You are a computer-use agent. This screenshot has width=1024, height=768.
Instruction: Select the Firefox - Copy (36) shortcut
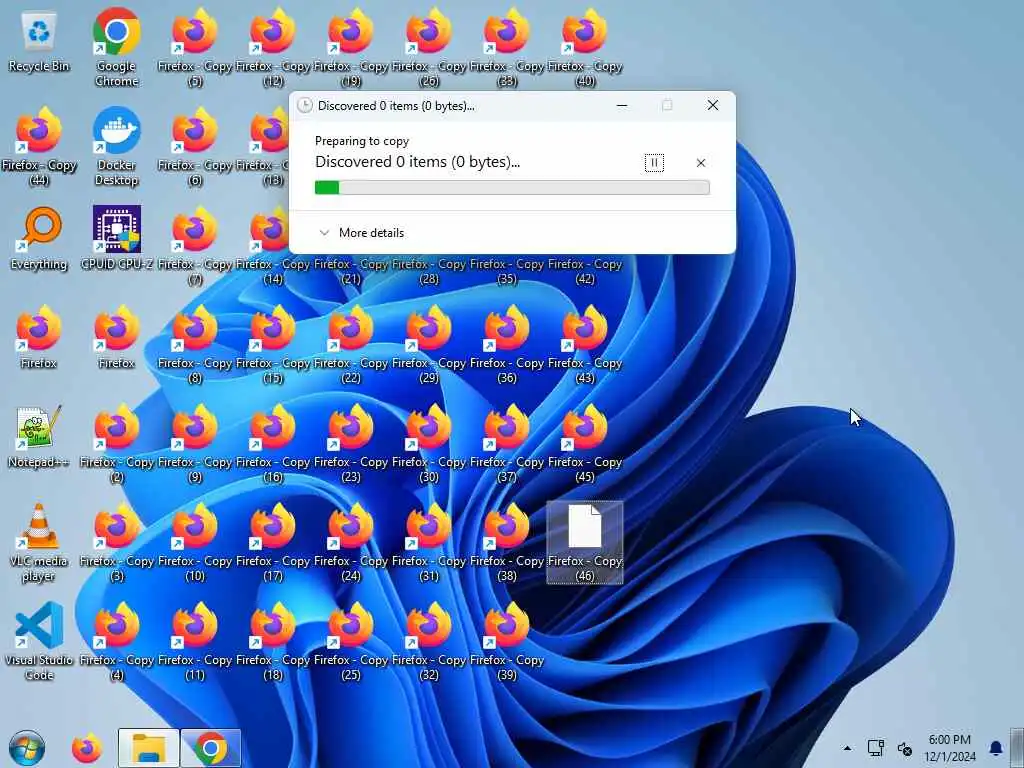507,345
